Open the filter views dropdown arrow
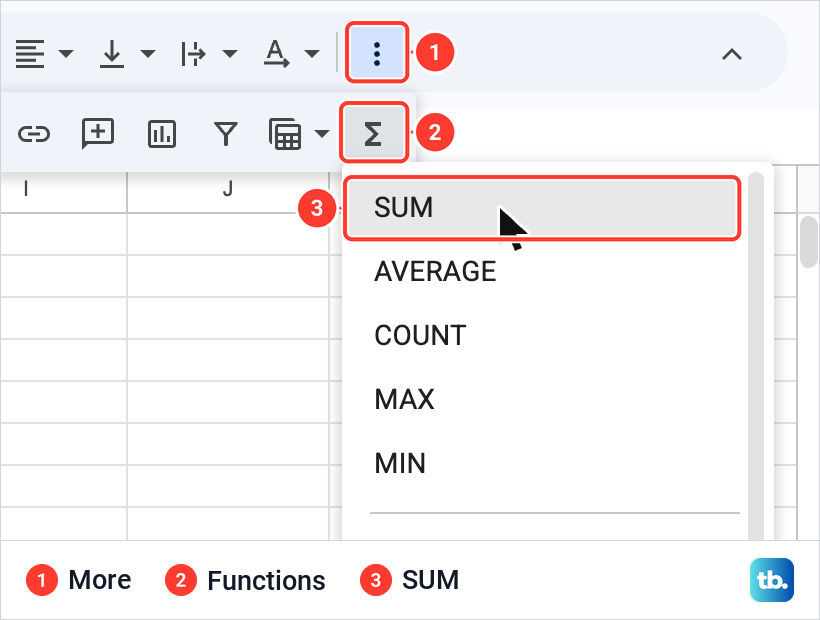Image resolution: width=820 pixels, height=620 pixels. pos(322,134)
